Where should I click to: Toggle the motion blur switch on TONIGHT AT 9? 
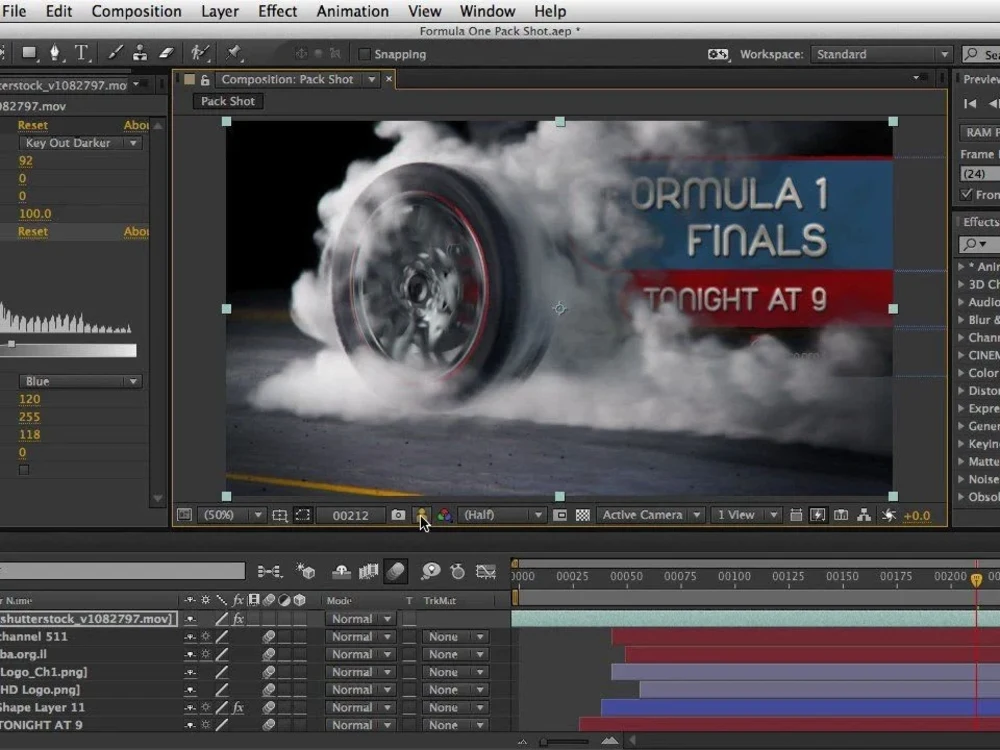coord(268,725)
